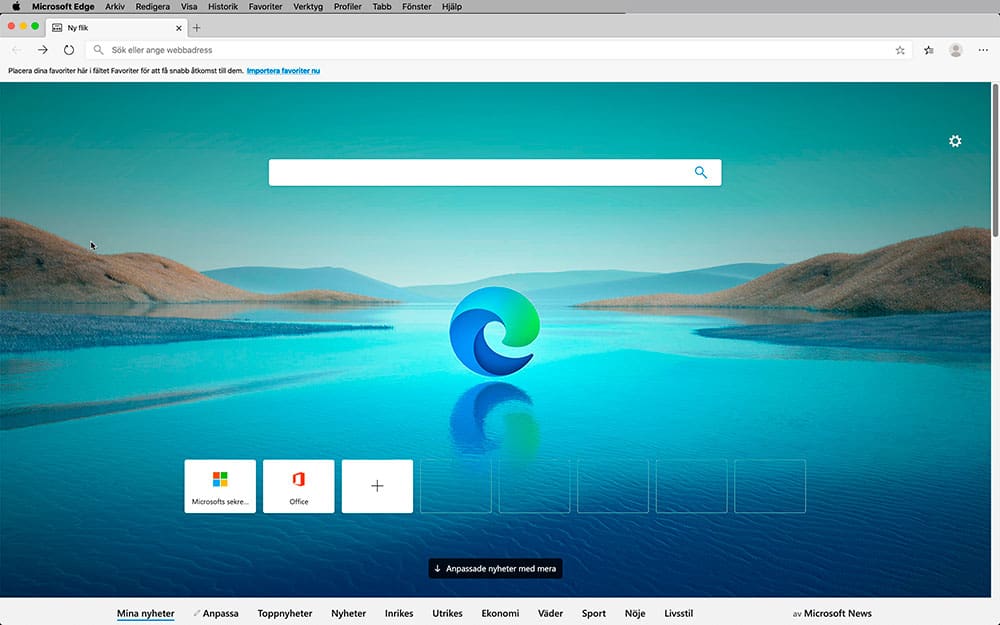1000x625 pixels.
Task: Open the Microsoft Edge app menu
Action: (63, 6)
